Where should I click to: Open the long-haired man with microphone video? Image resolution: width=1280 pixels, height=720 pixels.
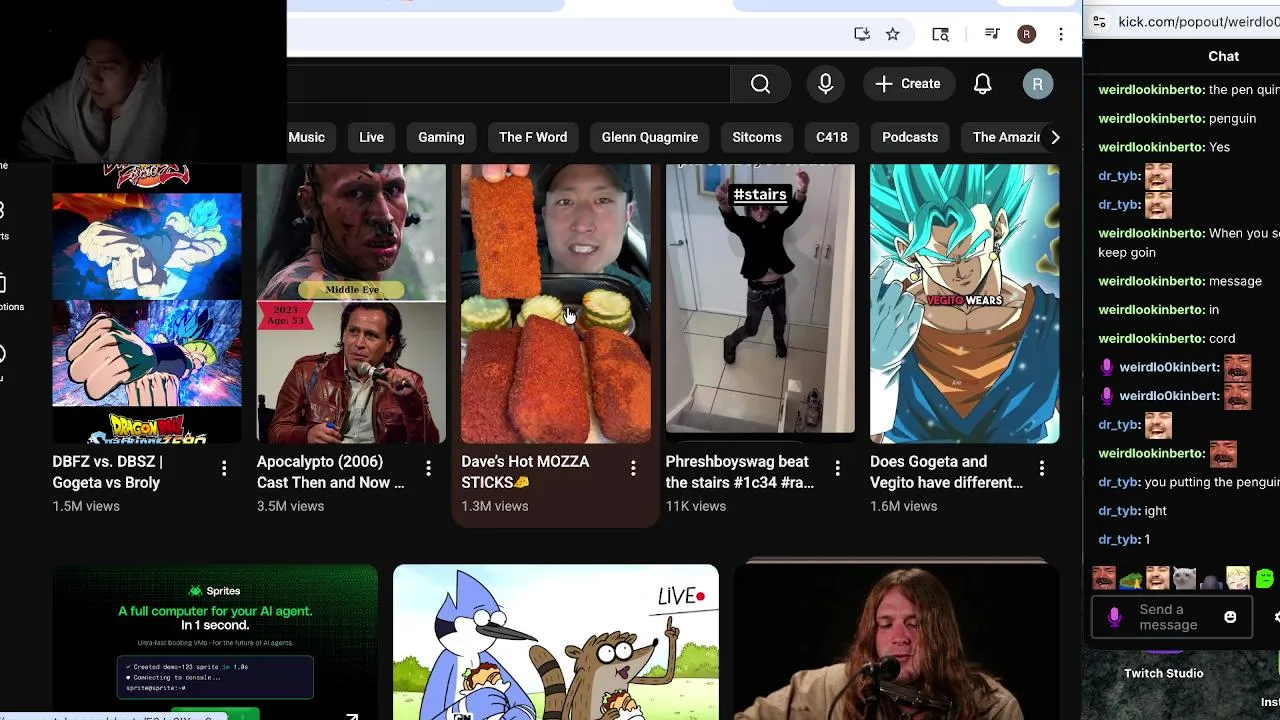click(896, 642)
